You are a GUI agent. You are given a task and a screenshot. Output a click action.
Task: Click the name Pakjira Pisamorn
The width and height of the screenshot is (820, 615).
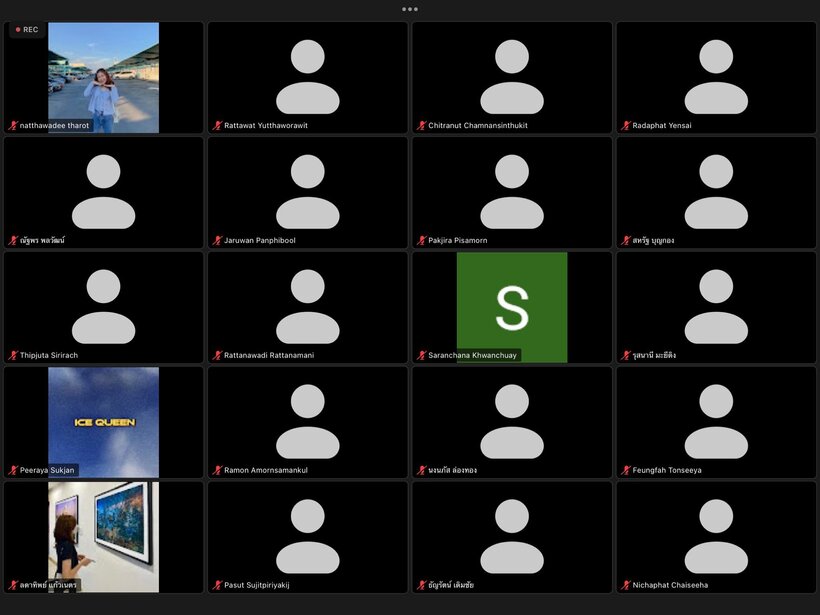tap(458, 241)
